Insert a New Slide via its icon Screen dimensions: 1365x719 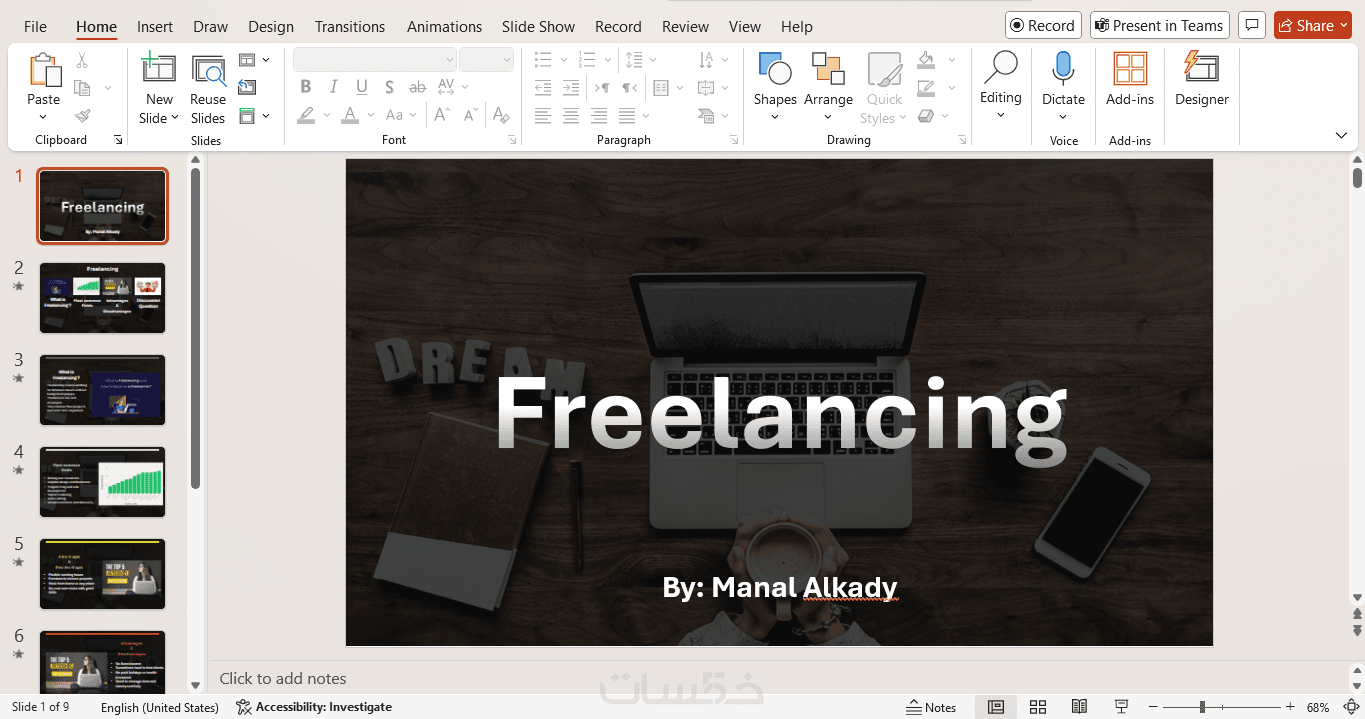(x=159, y=69)
